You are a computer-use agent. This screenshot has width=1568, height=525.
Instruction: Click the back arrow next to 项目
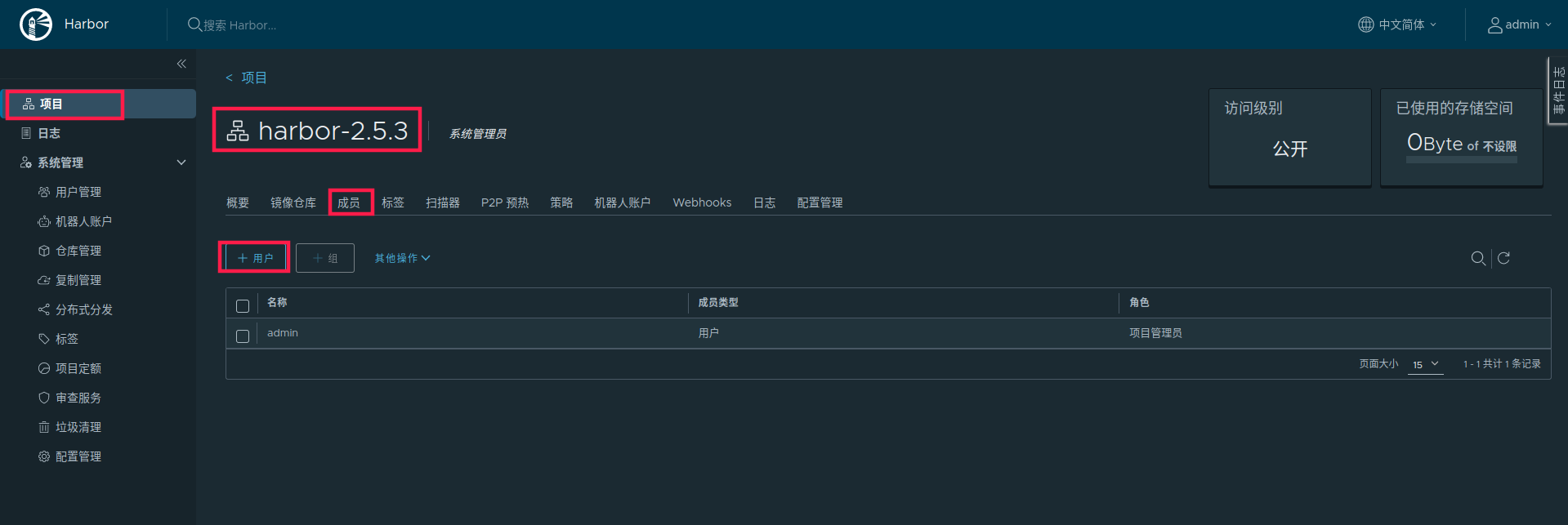point(230,78)
